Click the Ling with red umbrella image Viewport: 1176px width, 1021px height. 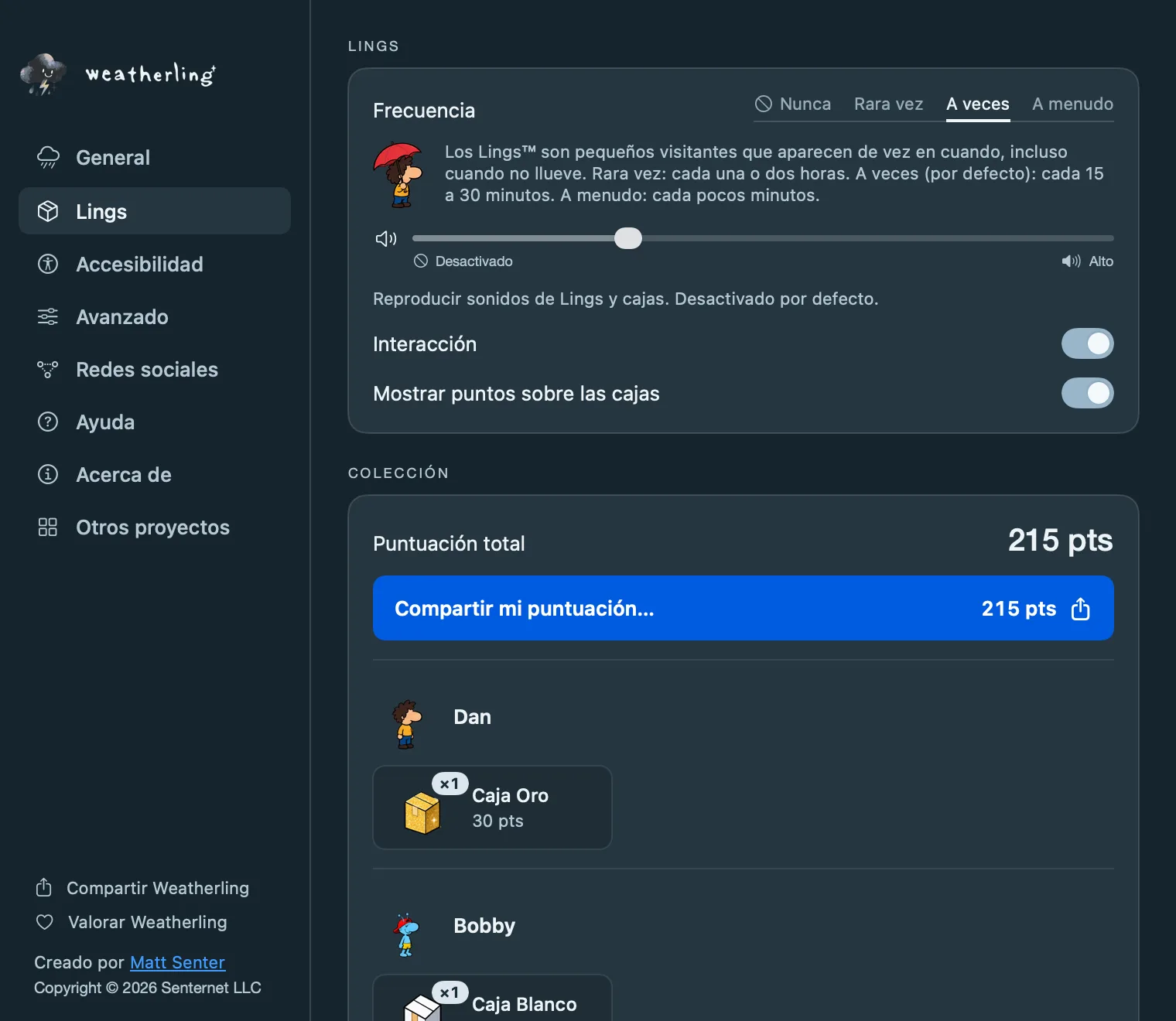pyautogui.click(x=399, y=176)
